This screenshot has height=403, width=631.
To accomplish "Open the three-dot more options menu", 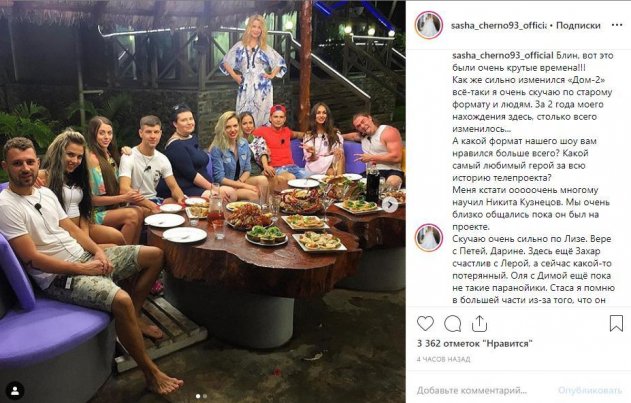I will 617,25.
